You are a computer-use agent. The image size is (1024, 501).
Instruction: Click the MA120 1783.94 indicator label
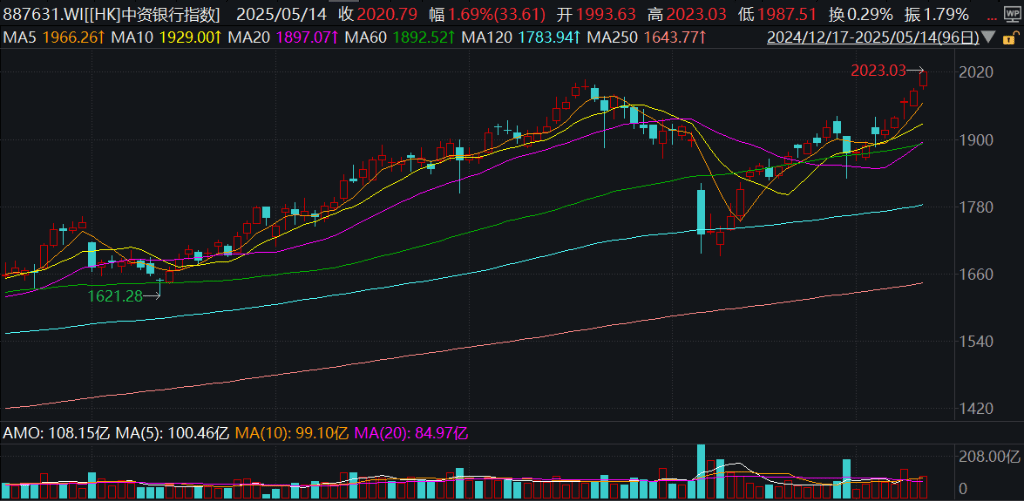pyautogui.click(x=521, y=37)
